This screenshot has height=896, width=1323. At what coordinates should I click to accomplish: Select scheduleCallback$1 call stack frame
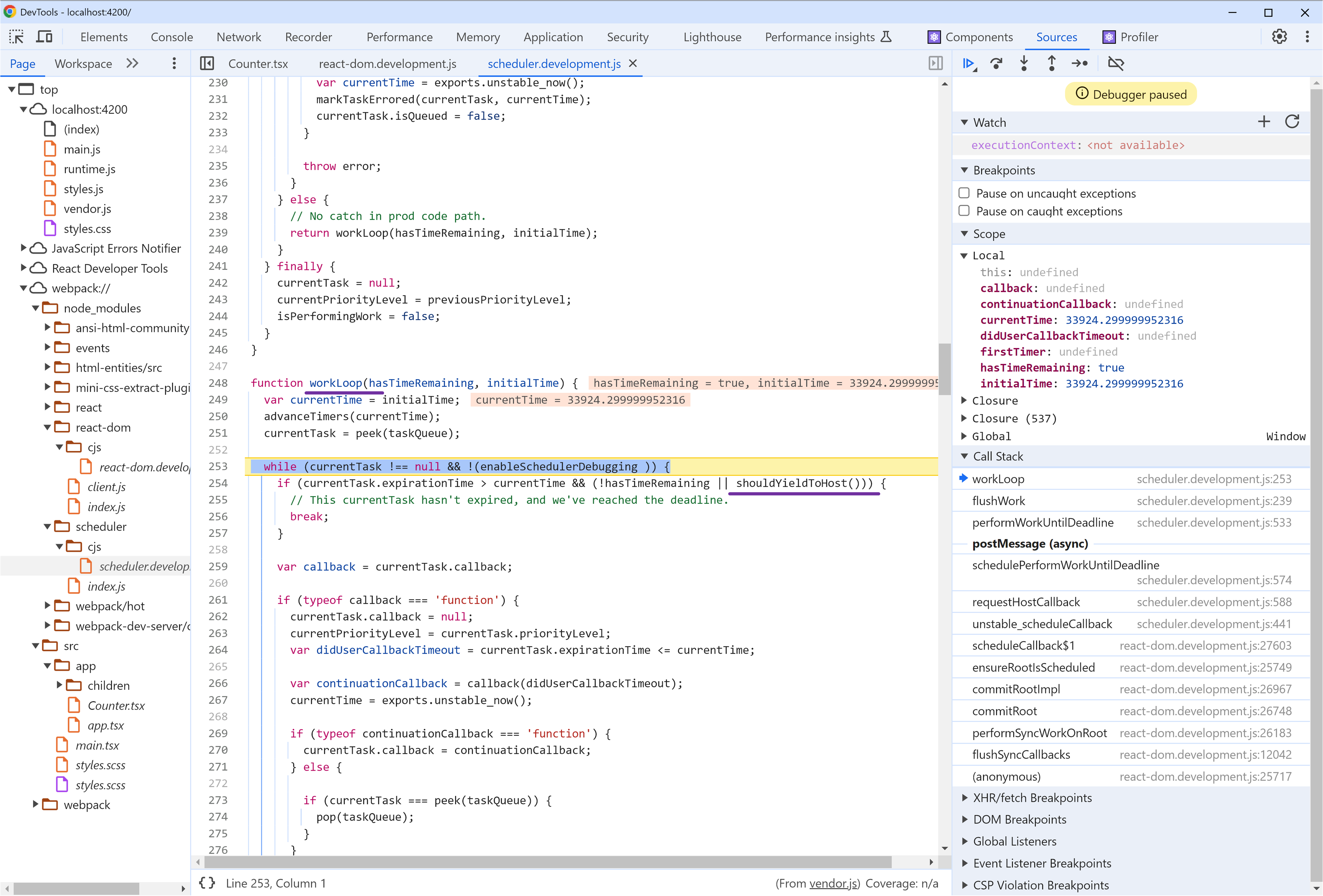[1130, 646]
